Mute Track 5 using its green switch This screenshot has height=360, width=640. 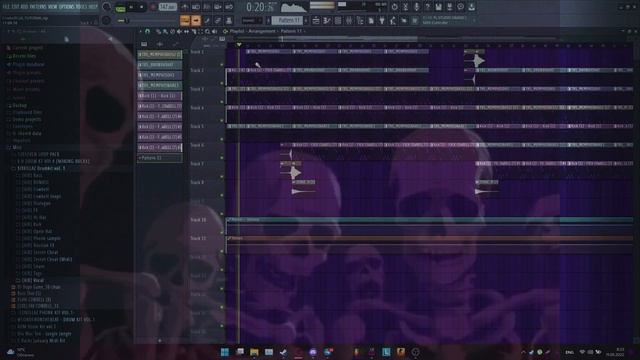coord(222,139)
